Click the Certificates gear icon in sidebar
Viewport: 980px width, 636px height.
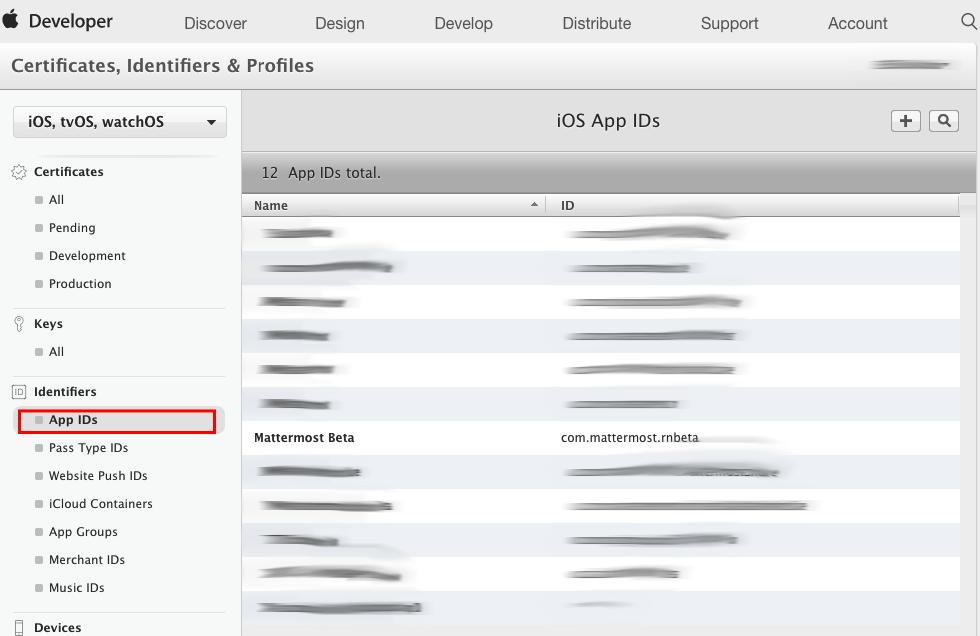pyautogui.click(x=19, y=172)
